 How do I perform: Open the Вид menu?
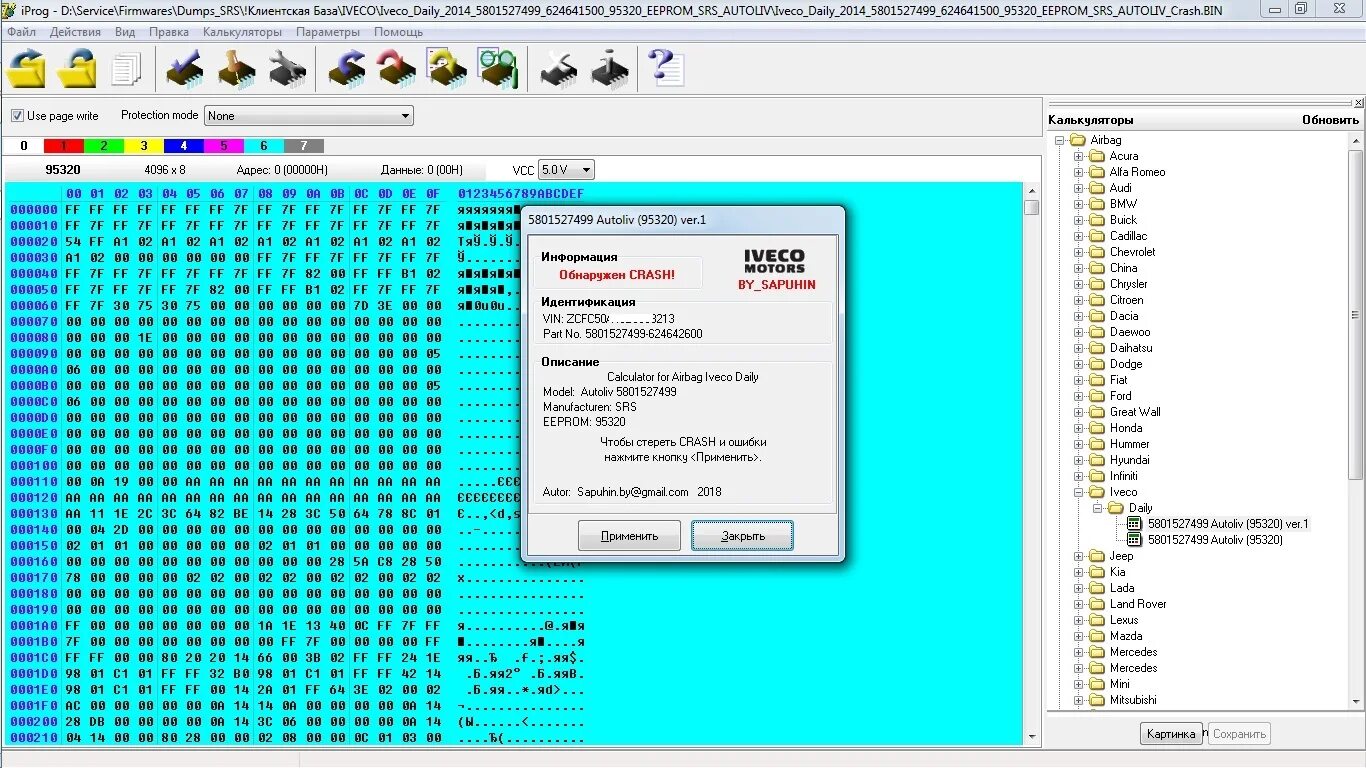pos(125,32)
